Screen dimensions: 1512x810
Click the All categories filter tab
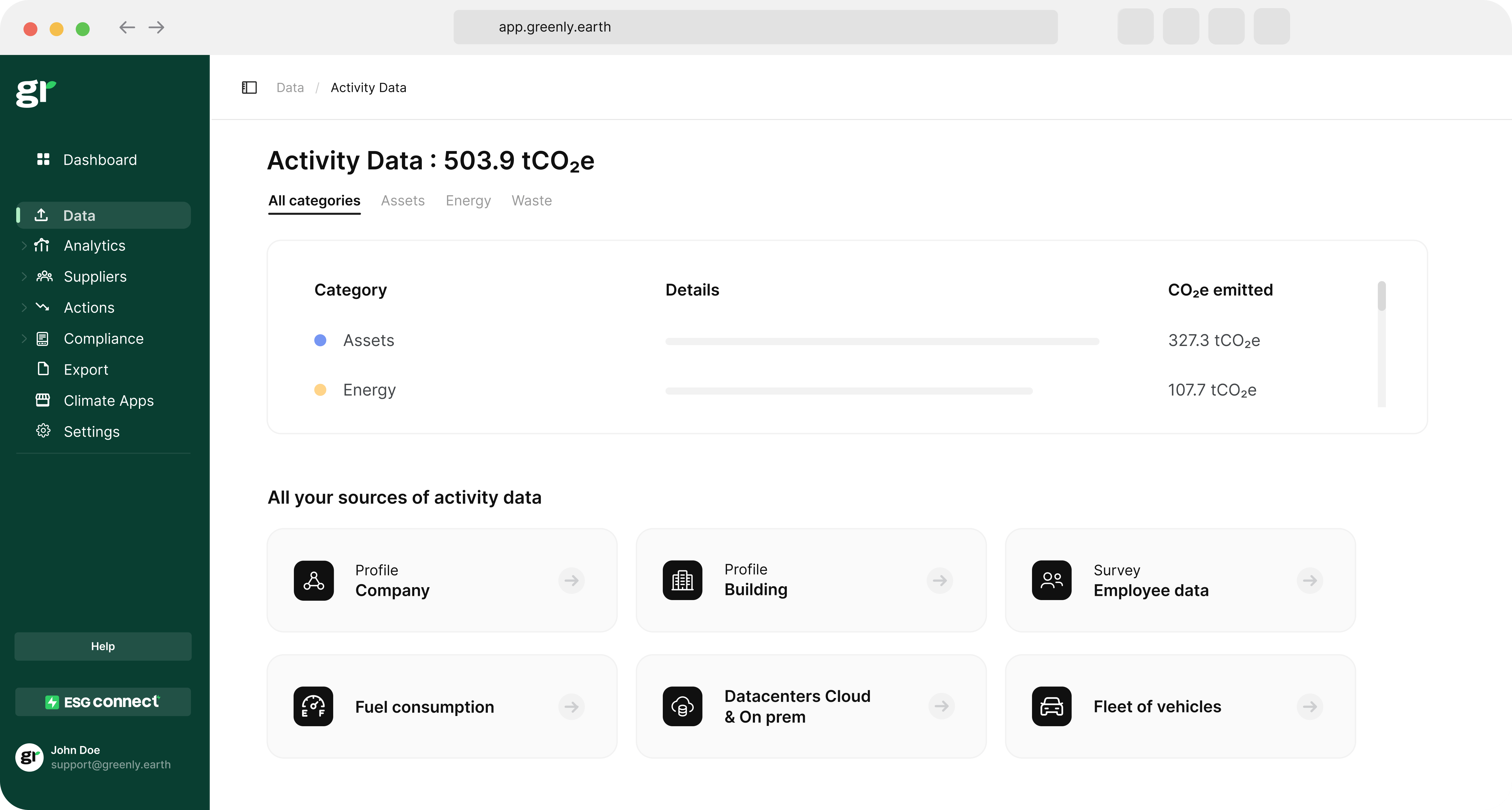314,200
